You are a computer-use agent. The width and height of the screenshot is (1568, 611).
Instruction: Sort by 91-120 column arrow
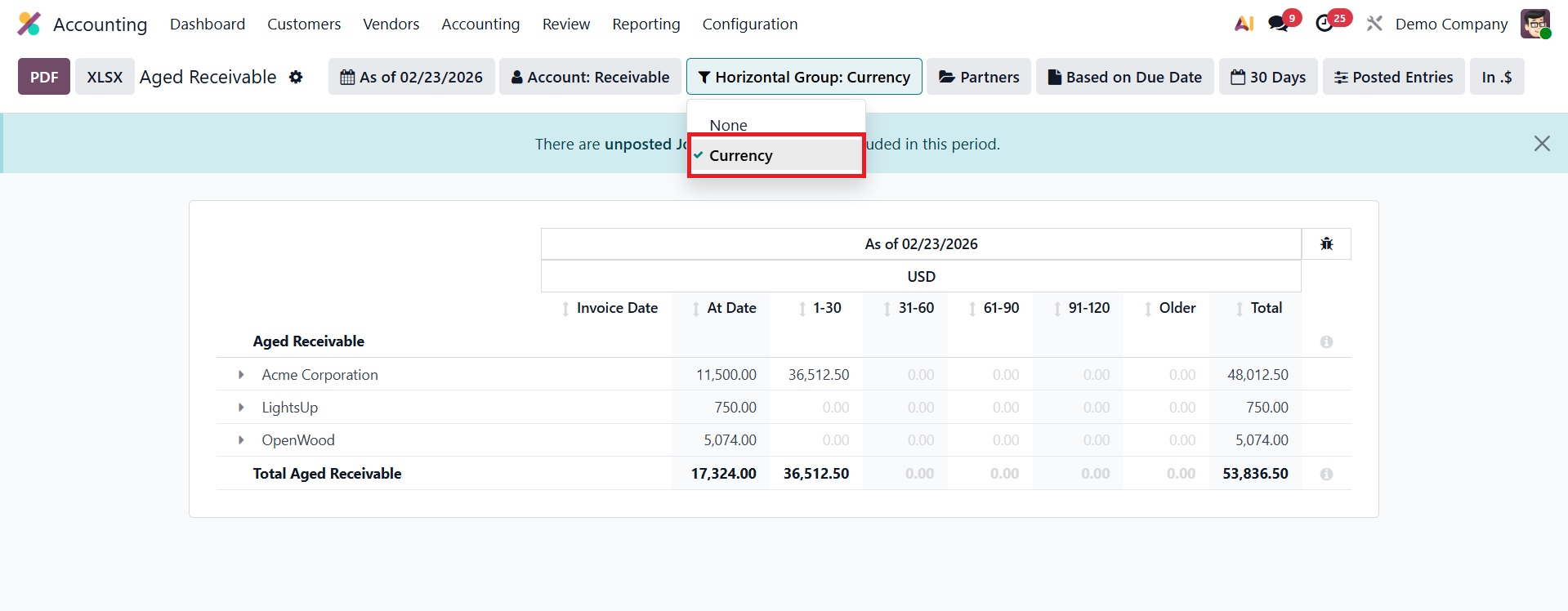pyautogui.click(x=1057, y=309)
